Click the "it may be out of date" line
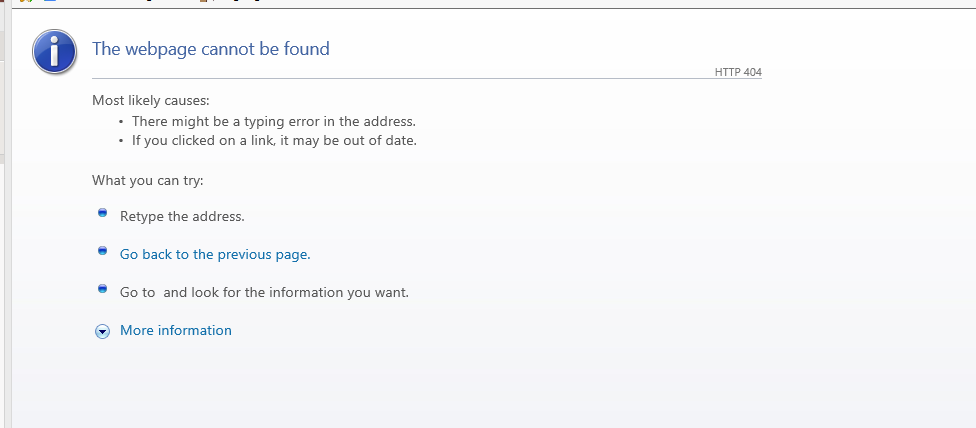The image size is (976, 428). (274, 140)
